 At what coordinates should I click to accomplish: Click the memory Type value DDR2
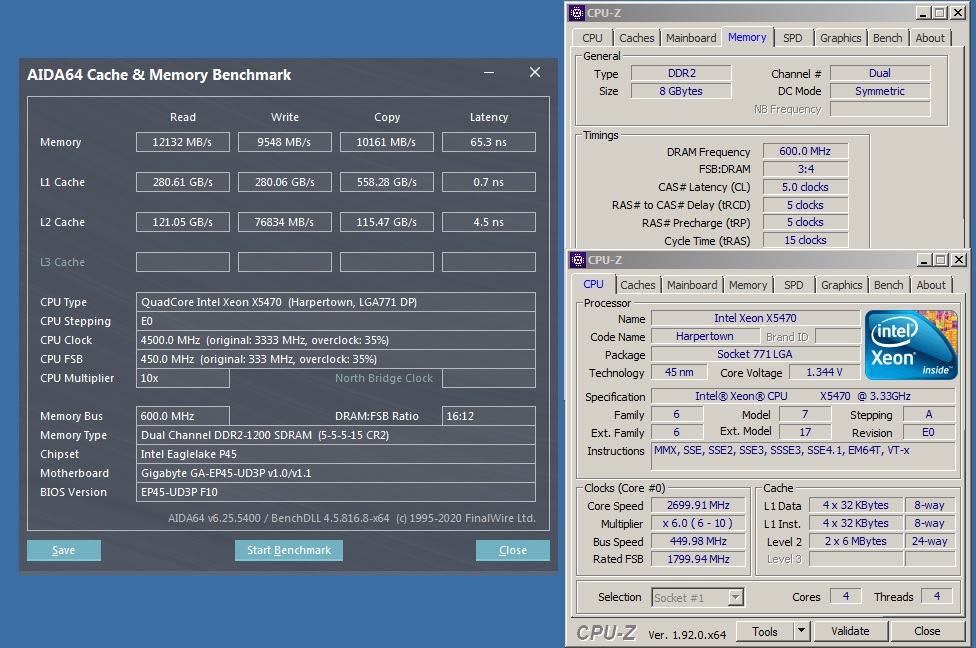682,73
